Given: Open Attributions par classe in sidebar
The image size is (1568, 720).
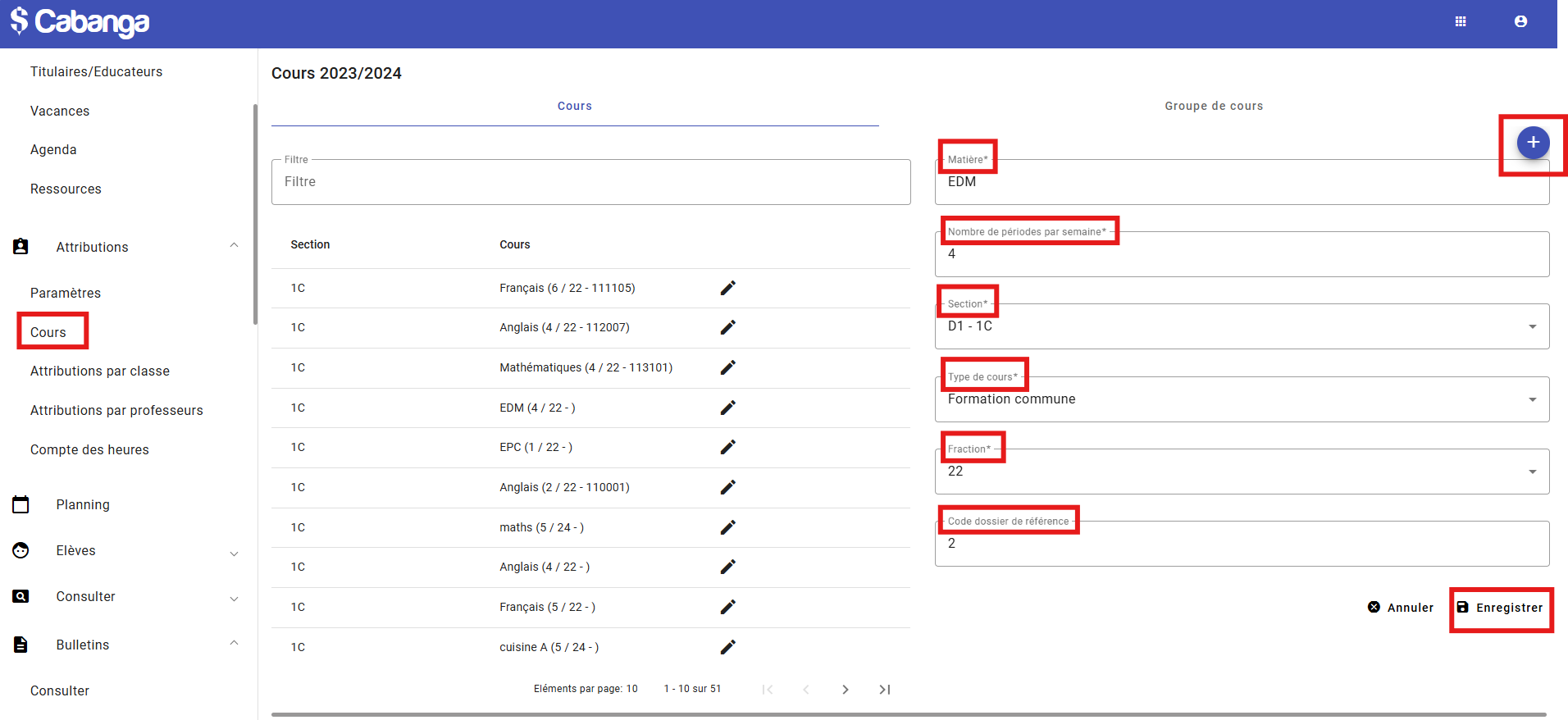Looking at the screenshot, I should (100, 371).
